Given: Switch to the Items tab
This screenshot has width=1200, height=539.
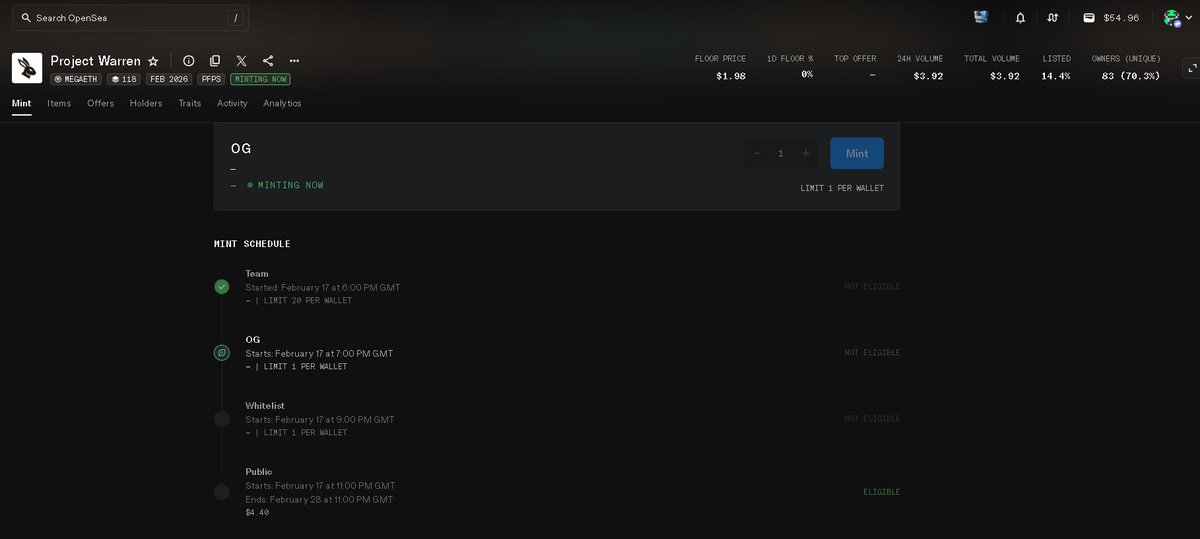Looking at the screenshot, I should pos(59,103).
